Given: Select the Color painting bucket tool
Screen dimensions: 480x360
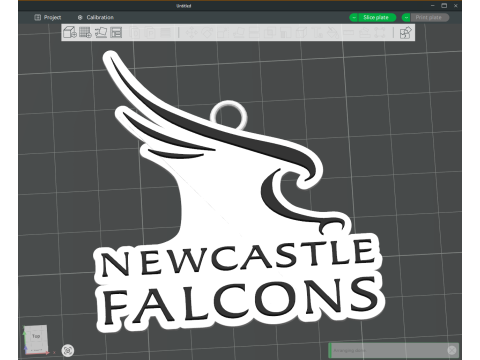Looking at the screenshot, I should pyautogui.click(x=333, y=32).
